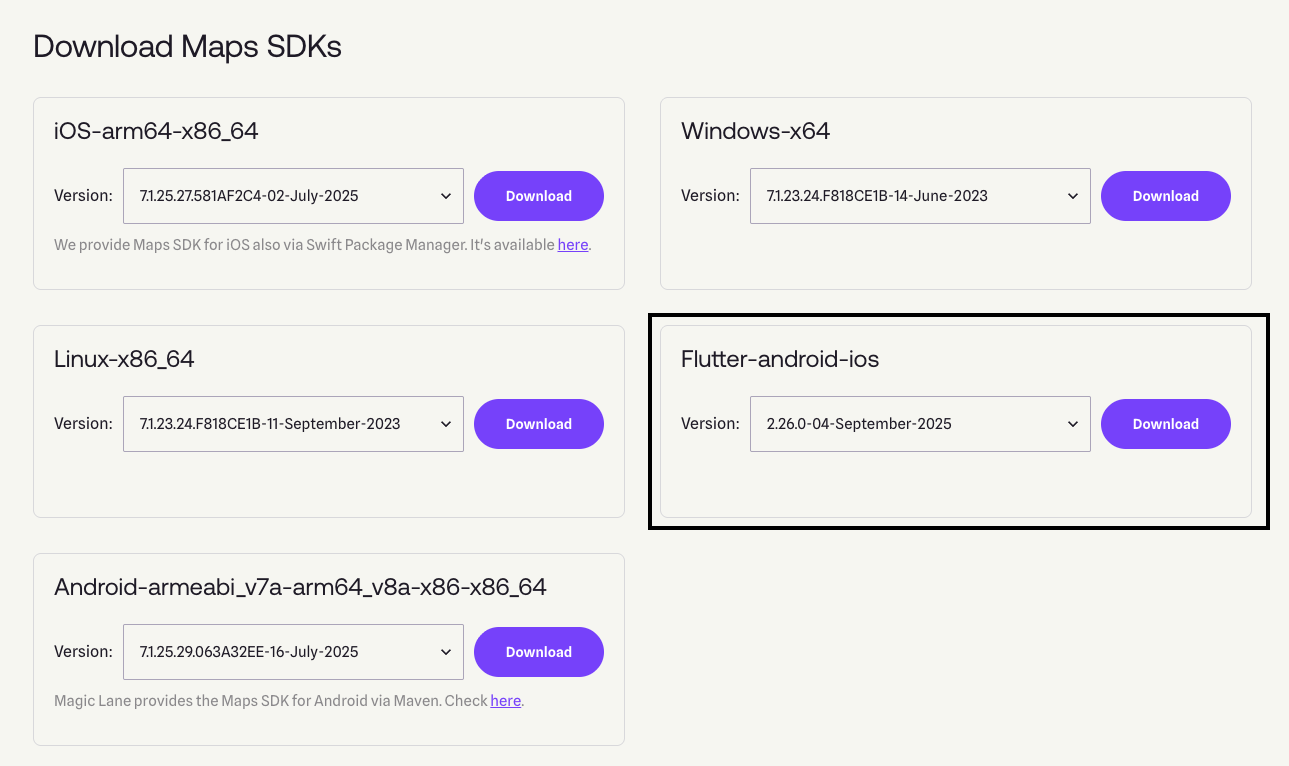Download the iOS-arm64-x86_64 SDK
Image resolution: width=1289 pixels, height=766 pixels.
(538, 196)
